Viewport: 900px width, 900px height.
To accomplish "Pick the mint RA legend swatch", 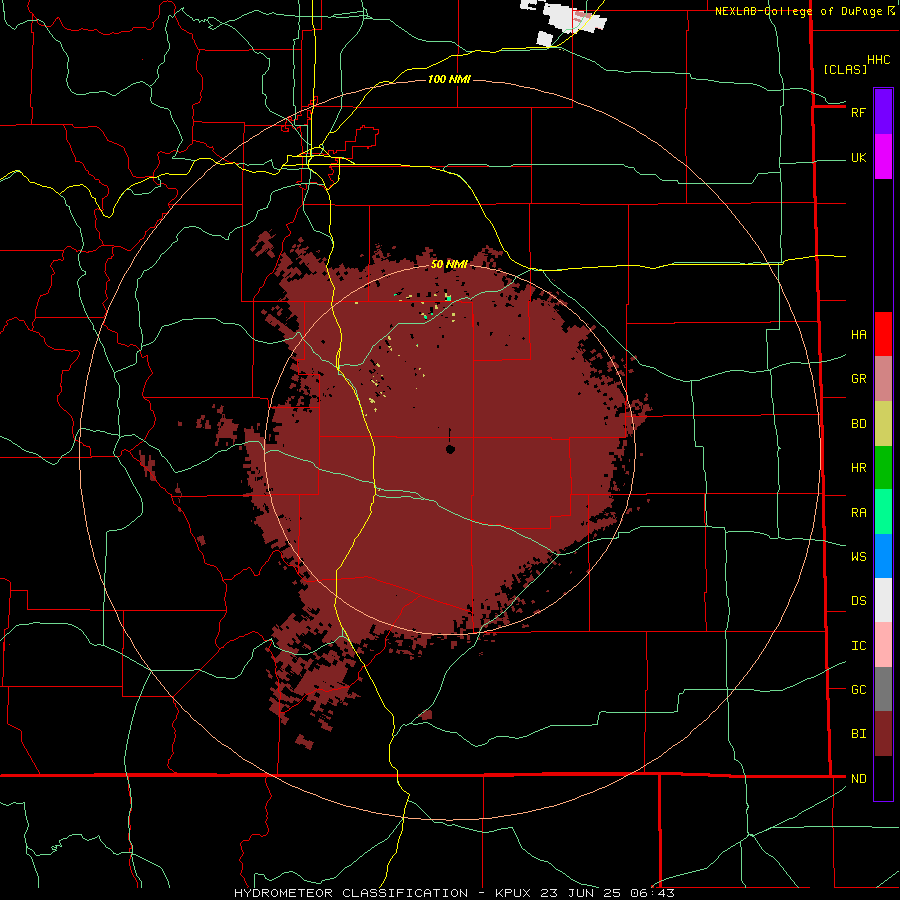I will (x=883, y=512).
